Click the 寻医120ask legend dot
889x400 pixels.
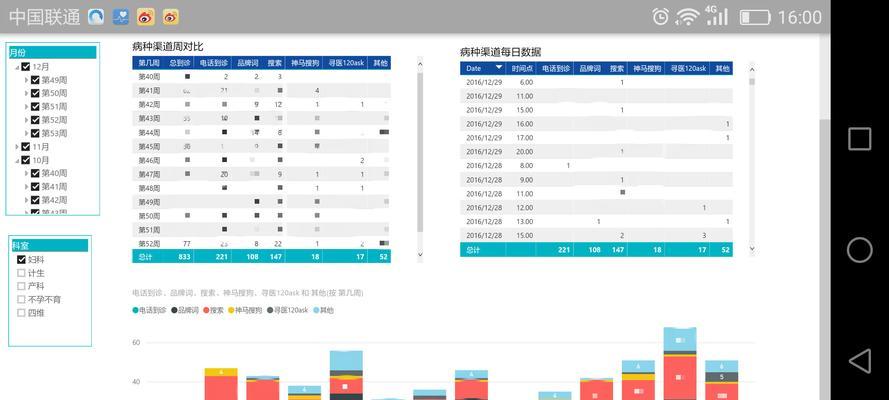(270, 310)
